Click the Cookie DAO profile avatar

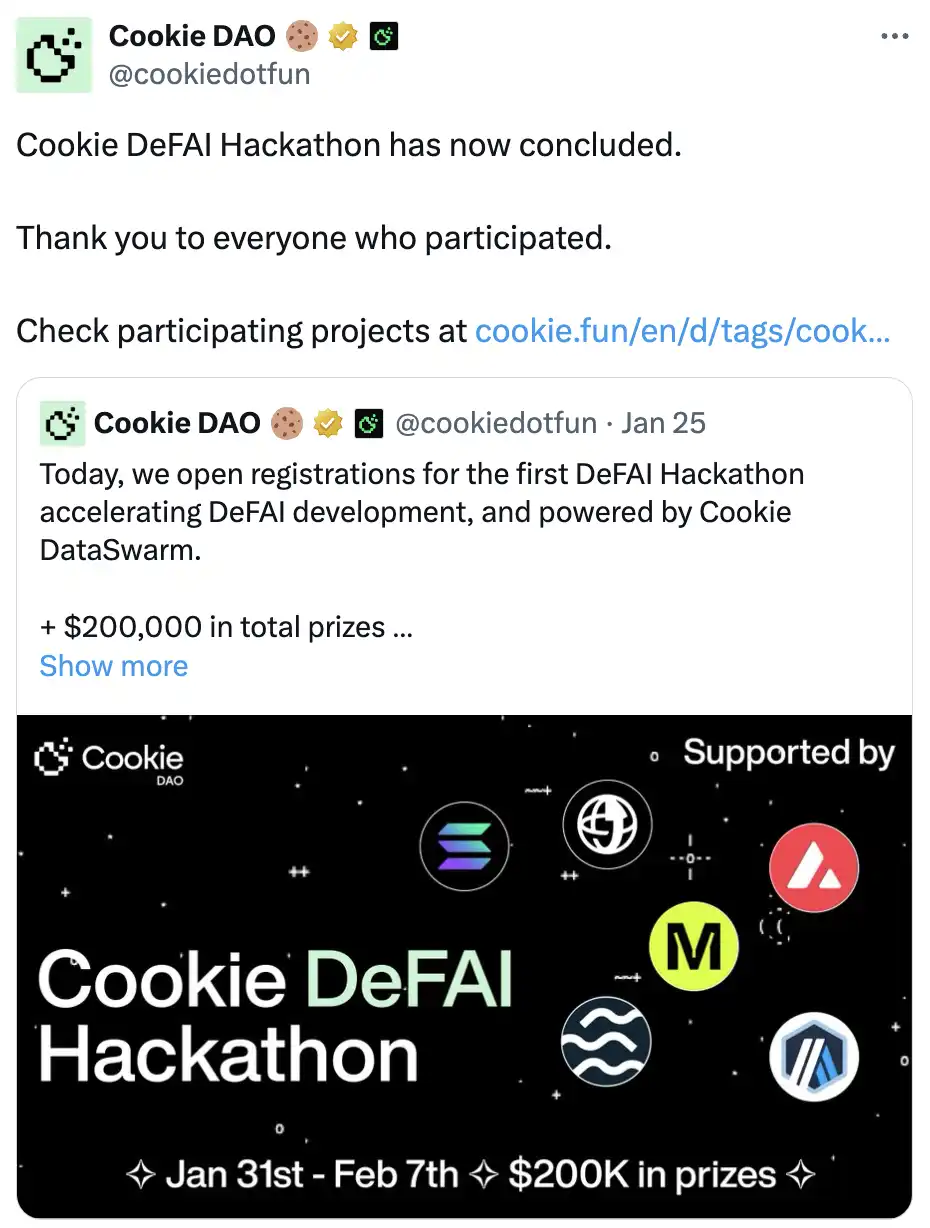click(x=54, y=55)
